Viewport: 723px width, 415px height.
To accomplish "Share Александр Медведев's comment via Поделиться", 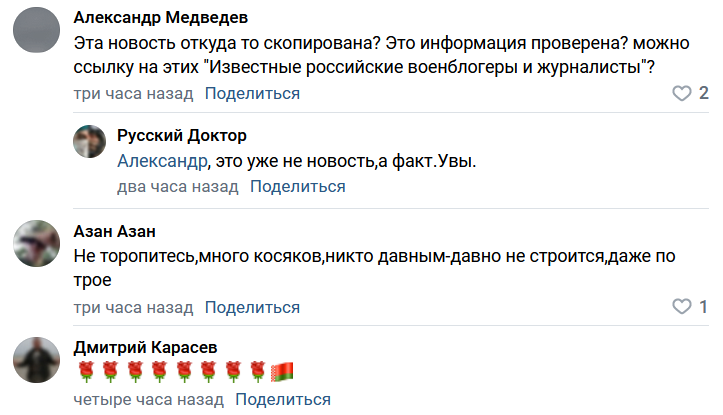I will pyautogui.click(x=252, y=93).
